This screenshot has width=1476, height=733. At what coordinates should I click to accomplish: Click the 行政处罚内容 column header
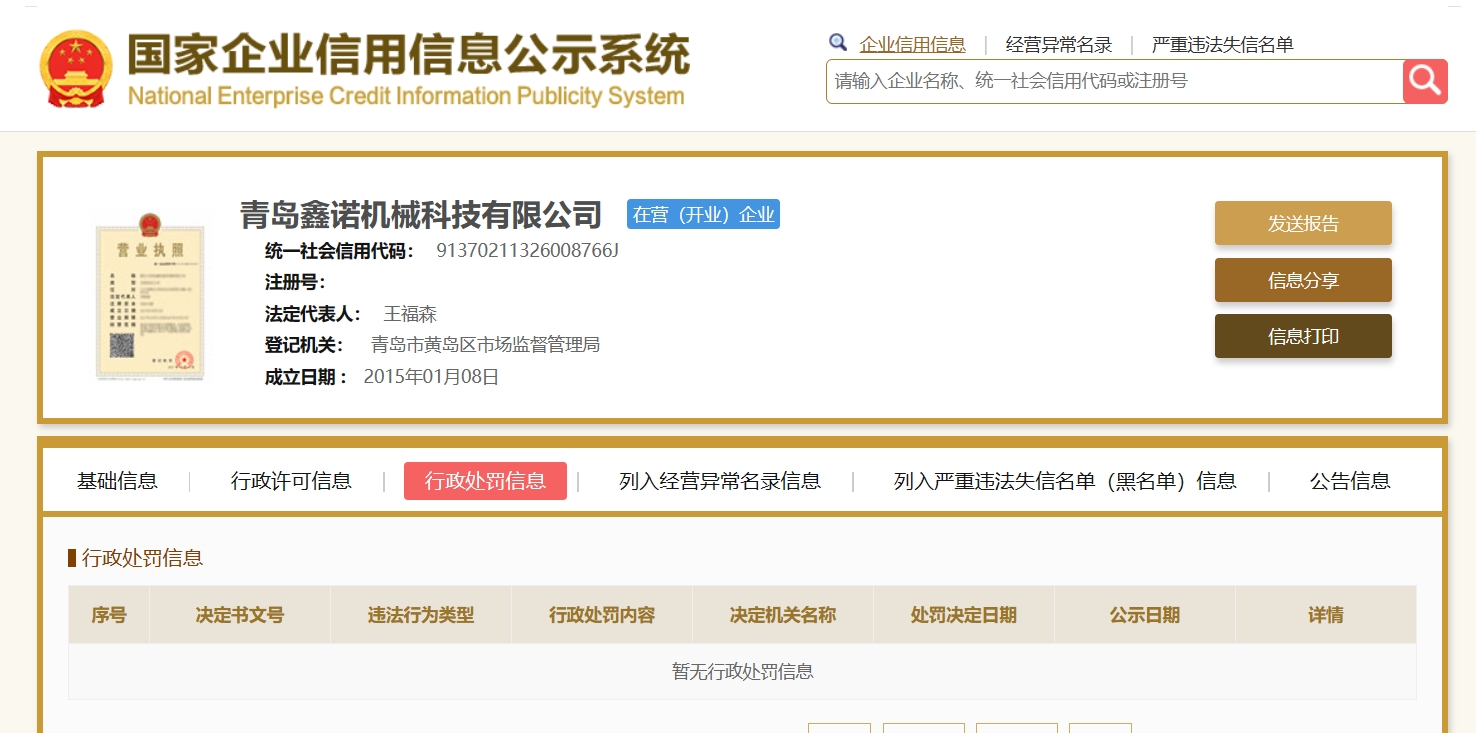coord(602,615)
